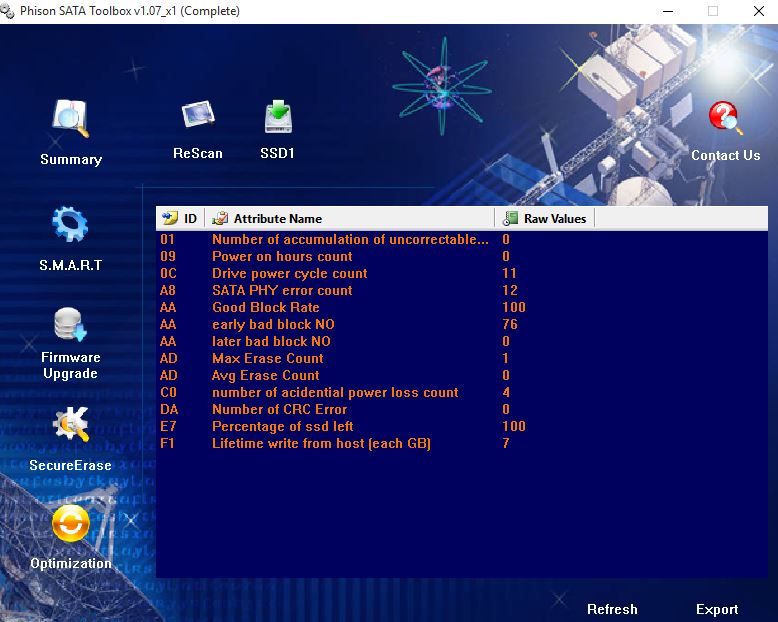This screenshot has width=778, height=622.
Task: Run the Optimization orange icon
Action: 70,524
